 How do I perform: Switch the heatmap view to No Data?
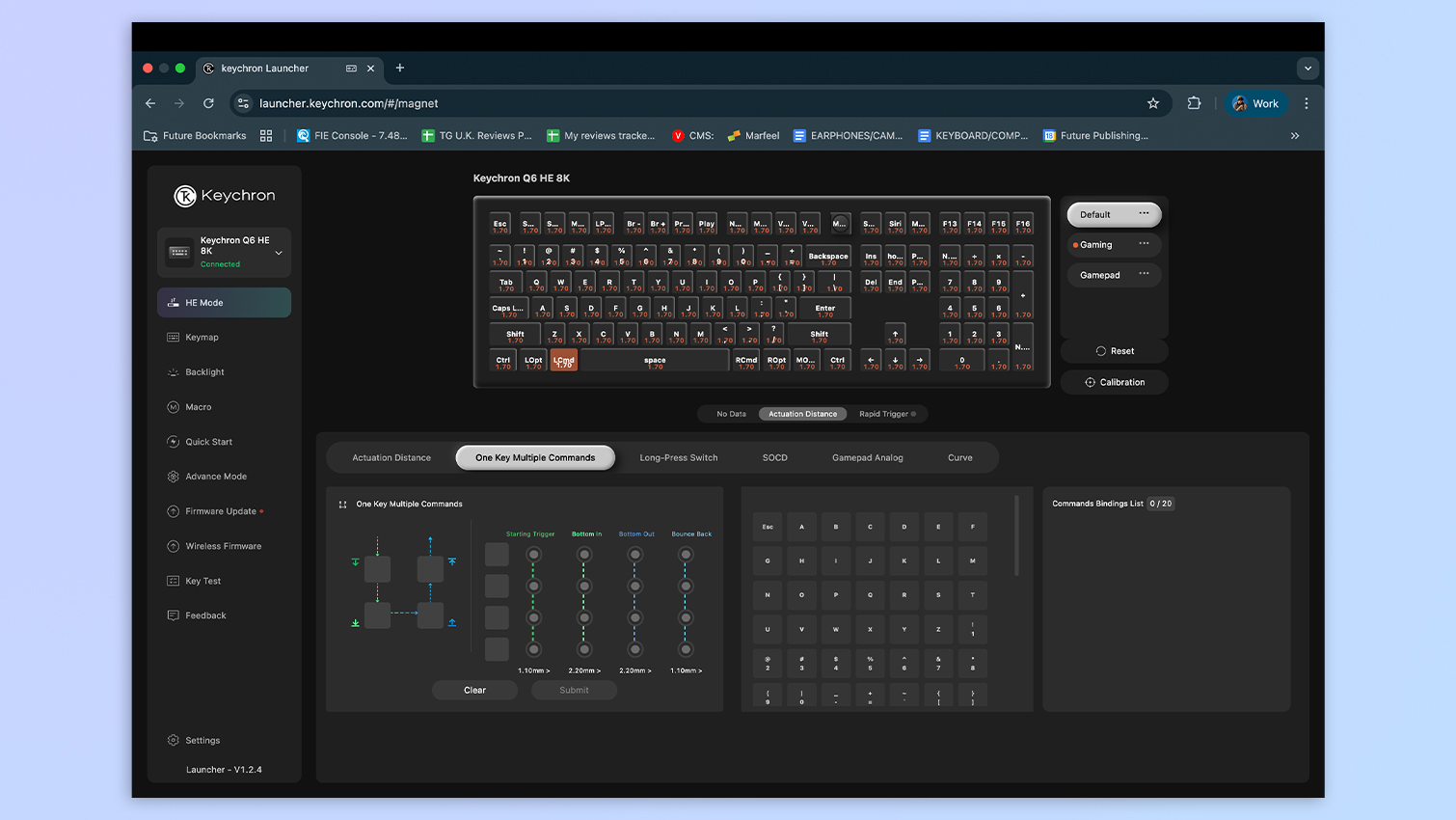729,413
